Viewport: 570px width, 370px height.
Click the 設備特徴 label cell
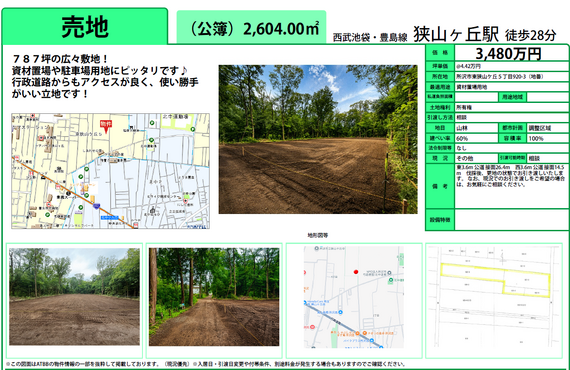coord(440,220)
